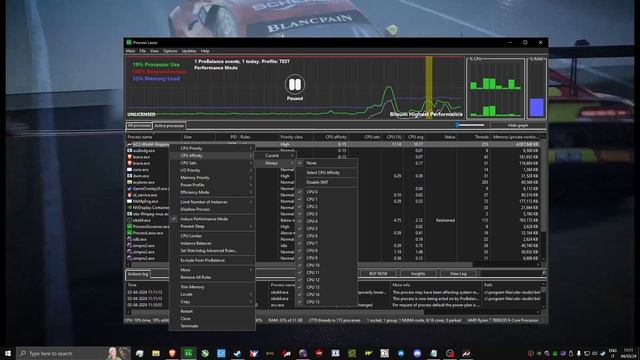The width and height of the screenshot is (640, 360).
Task: Adjust the graph slider beside Hide graph
Action: tap(470, 125)
